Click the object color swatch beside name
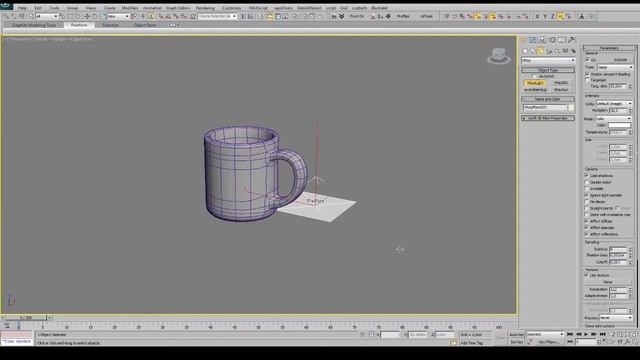This screenshot has width=640, height=360. (571, 107)
